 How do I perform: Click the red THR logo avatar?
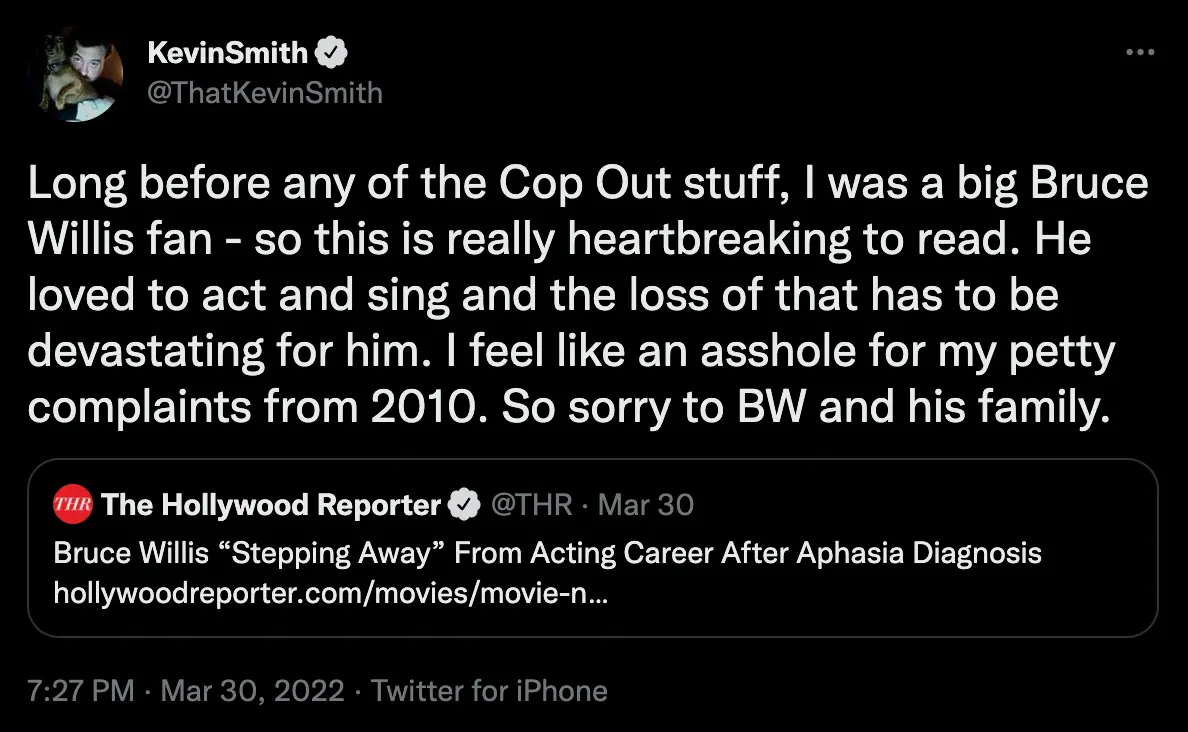pyautogui.click(x=72, y=505)
